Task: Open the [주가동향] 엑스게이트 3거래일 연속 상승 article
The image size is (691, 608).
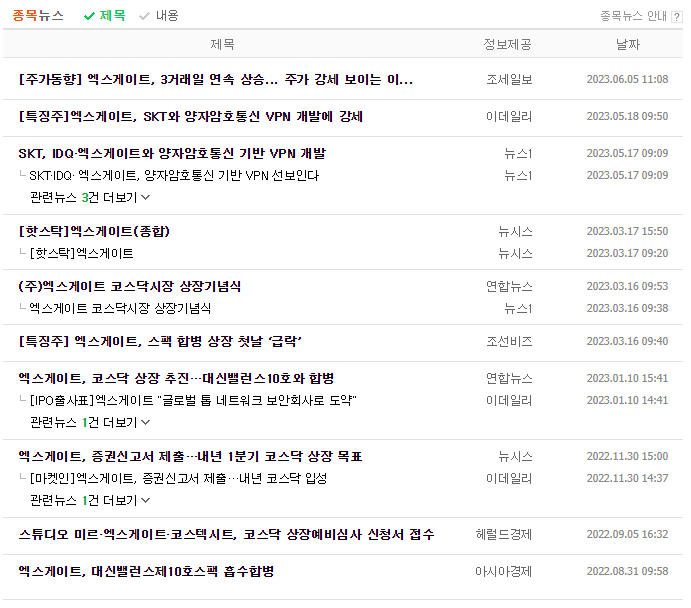Action: point(215,80)
